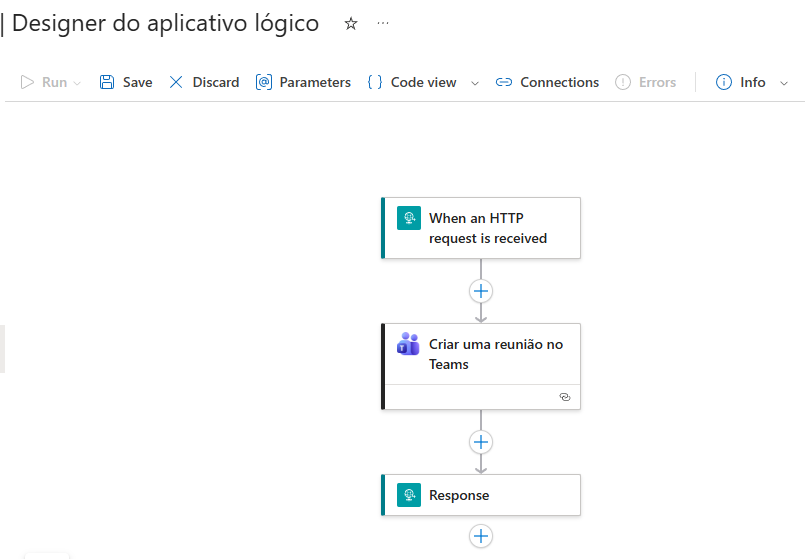Screen dimensions: 805x559
Task: Expand the Code view dropdown chevron
Action: (x=475, y=83)
